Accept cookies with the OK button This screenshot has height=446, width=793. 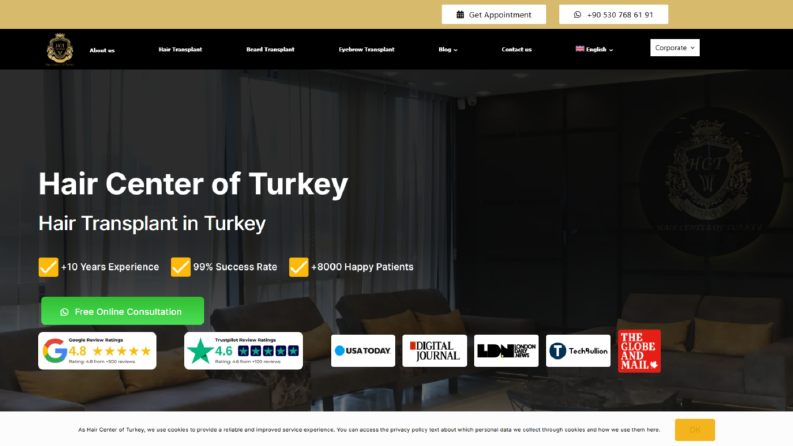(x=695, y=430)
